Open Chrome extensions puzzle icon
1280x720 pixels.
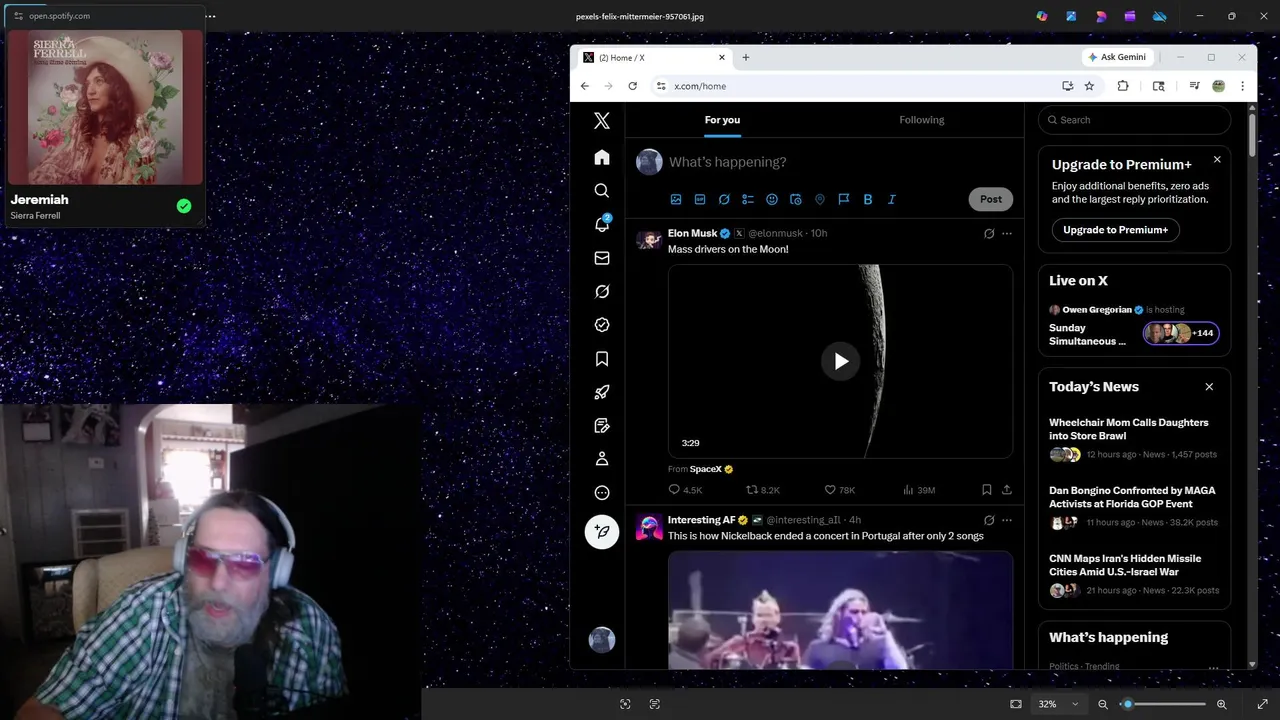point(1123,86)
